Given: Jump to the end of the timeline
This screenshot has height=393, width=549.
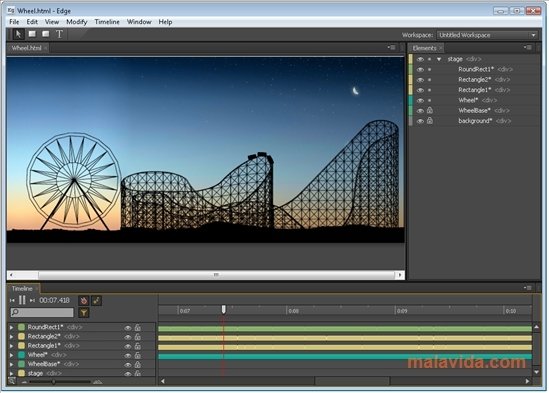Looking at the screenshot, I should [x=32, y=300].
